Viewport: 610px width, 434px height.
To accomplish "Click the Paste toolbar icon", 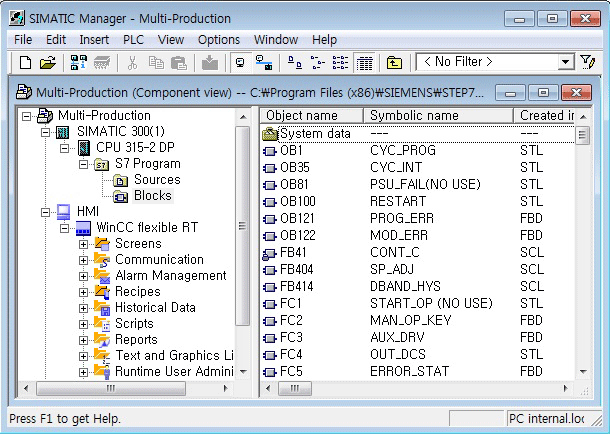I will point(179,62).
